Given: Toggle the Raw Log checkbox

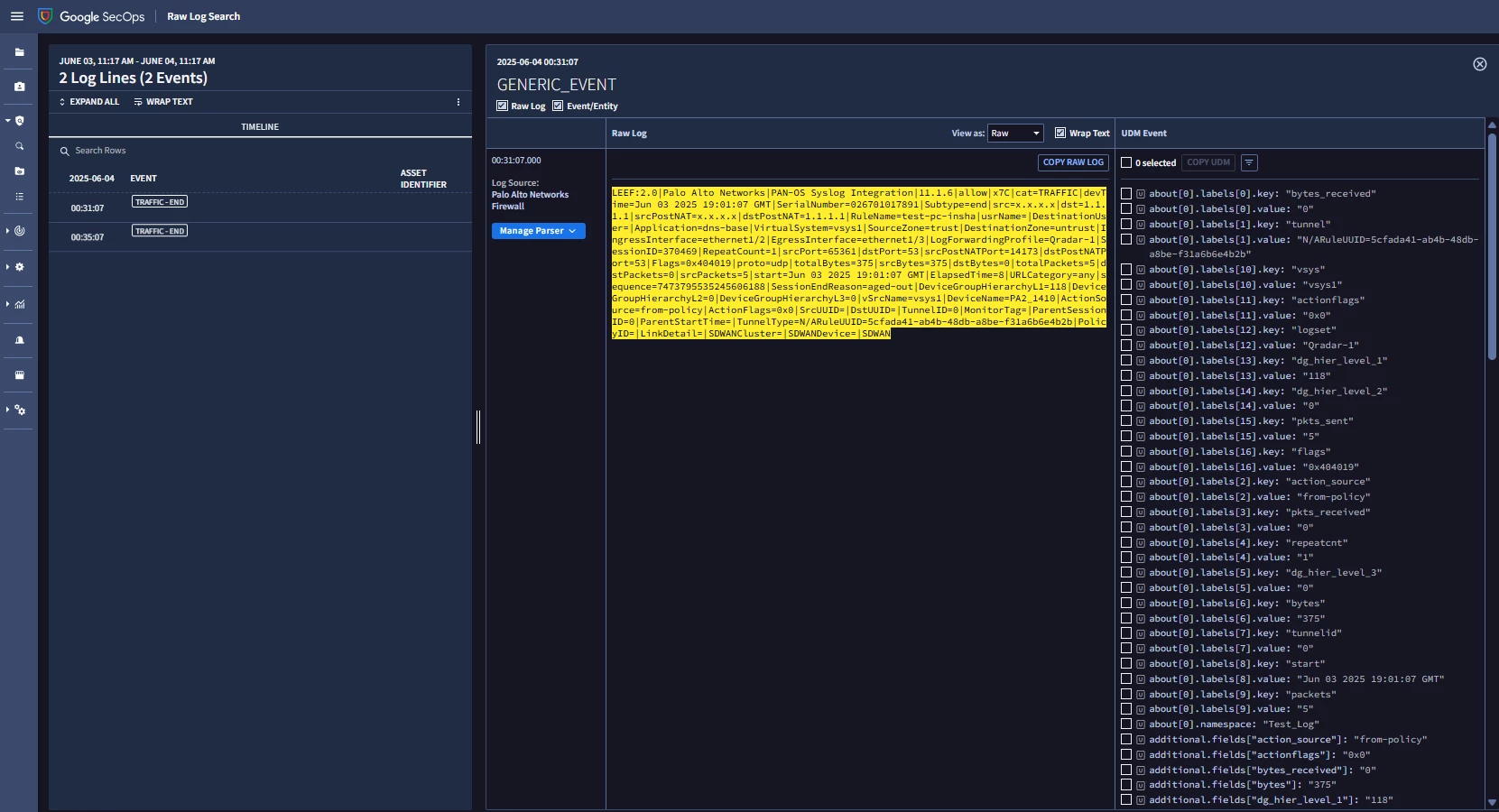Looking at the screenshot, I should (503, 106).
